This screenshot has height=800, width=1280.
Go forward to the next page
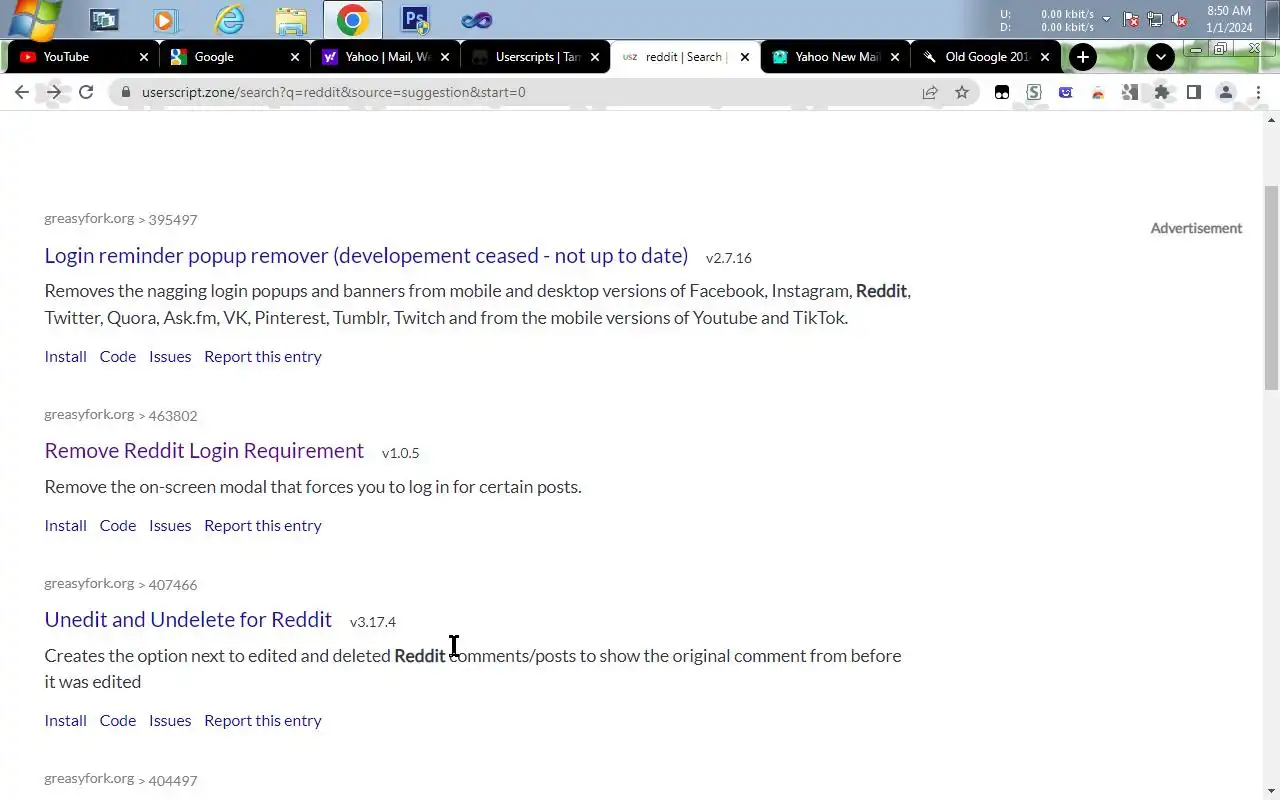(54, 92)
